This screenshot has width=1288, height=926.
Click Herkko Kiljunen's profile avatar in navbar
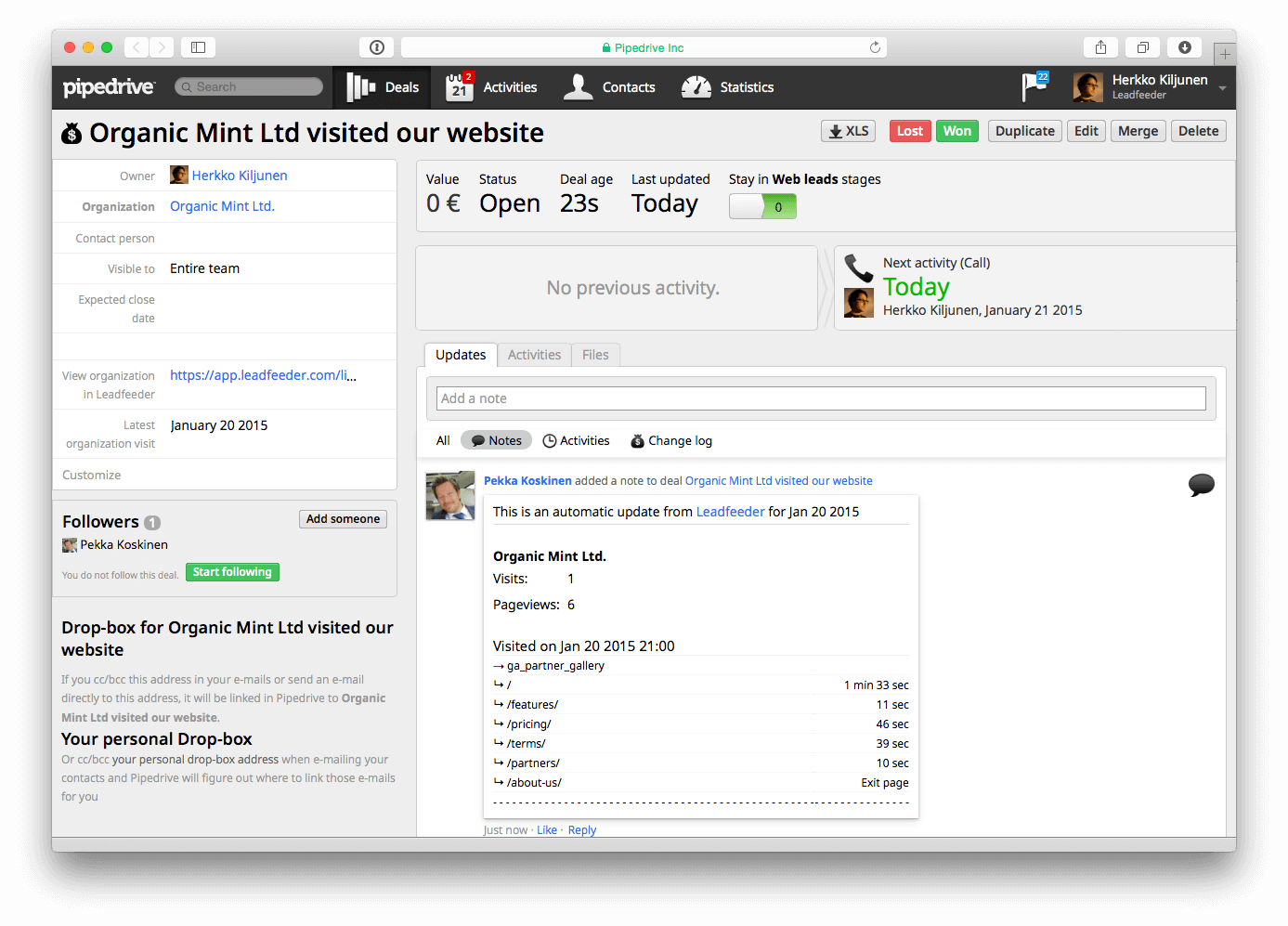(1088, 87)
